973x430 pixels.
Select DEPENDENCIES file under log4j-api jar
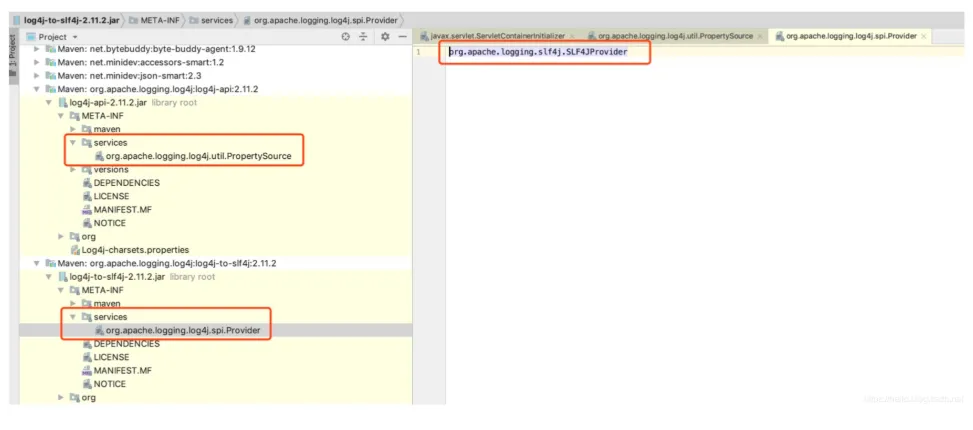point(215,183)
